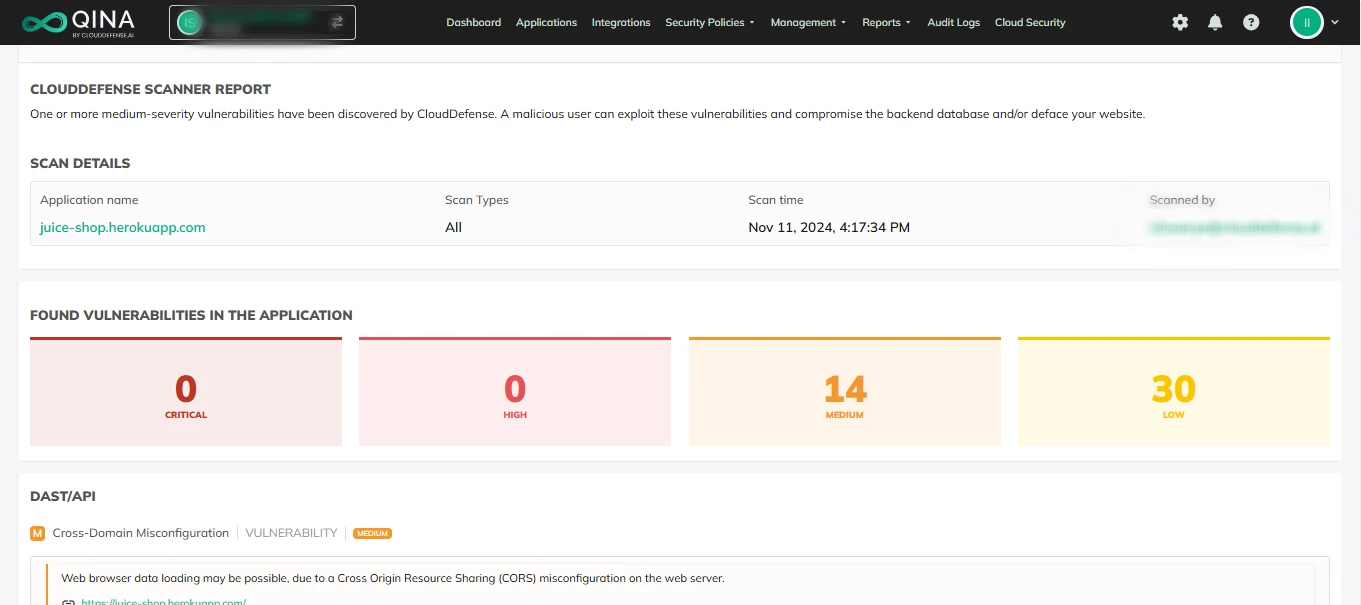Open the Audit Logs page
This screenshot has width=1361, height=605.
(953, 22)
